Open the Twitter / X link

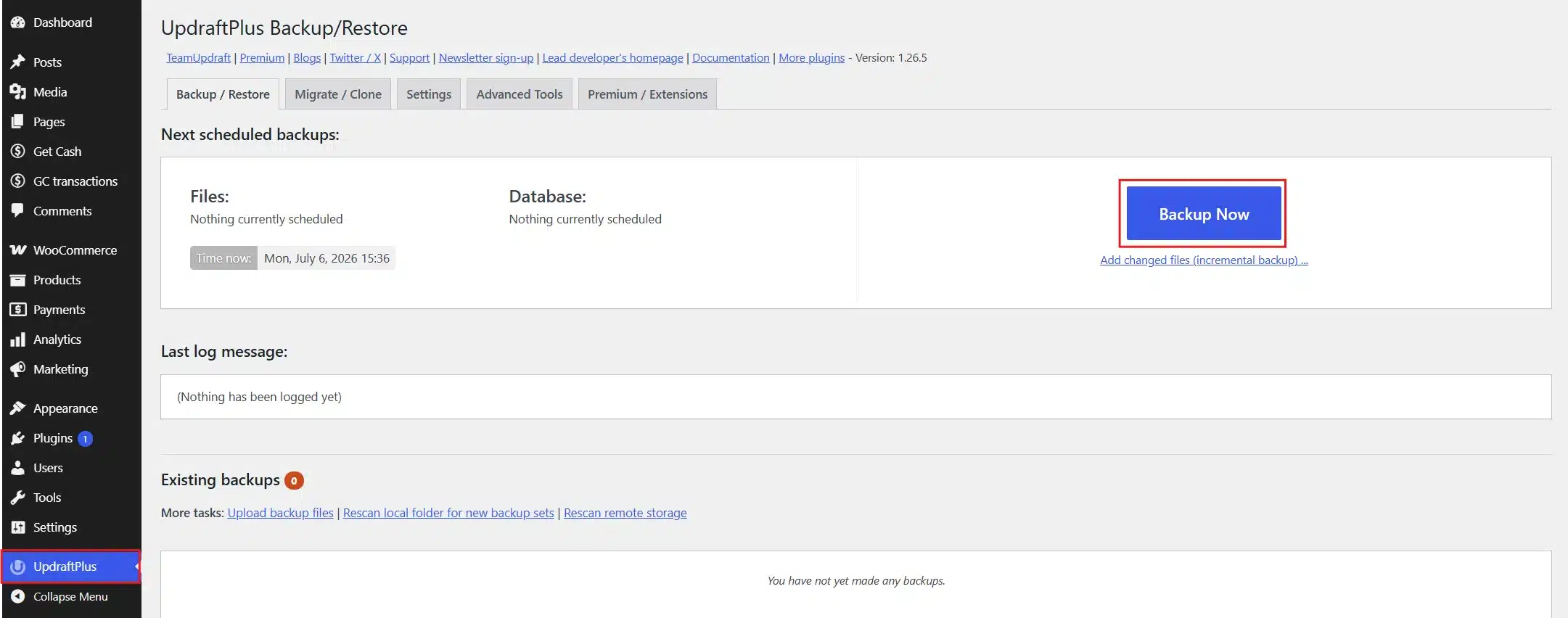click(x=355, y=58)
